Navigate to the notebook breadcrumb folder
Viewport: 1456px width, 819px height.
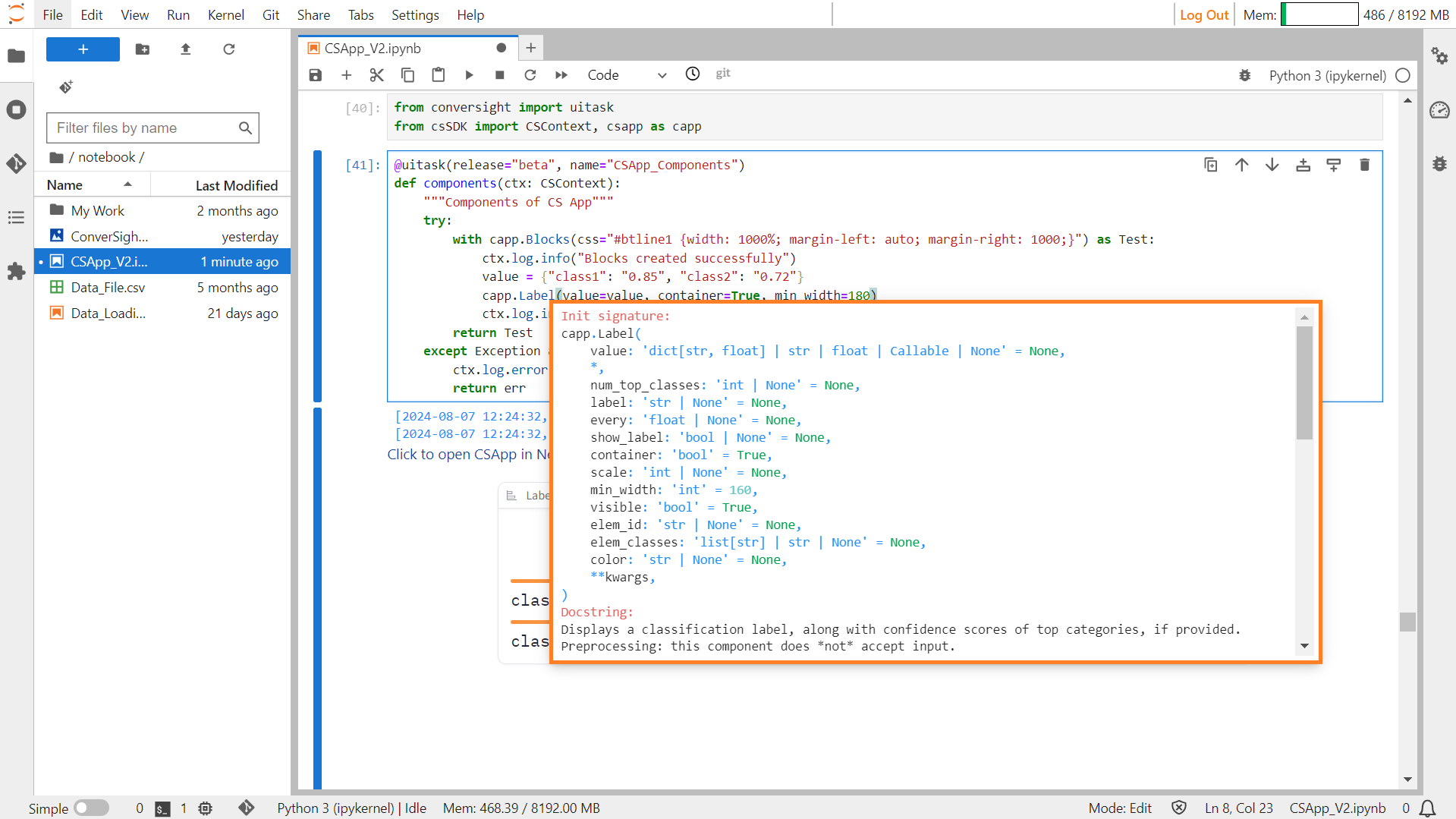106,157
